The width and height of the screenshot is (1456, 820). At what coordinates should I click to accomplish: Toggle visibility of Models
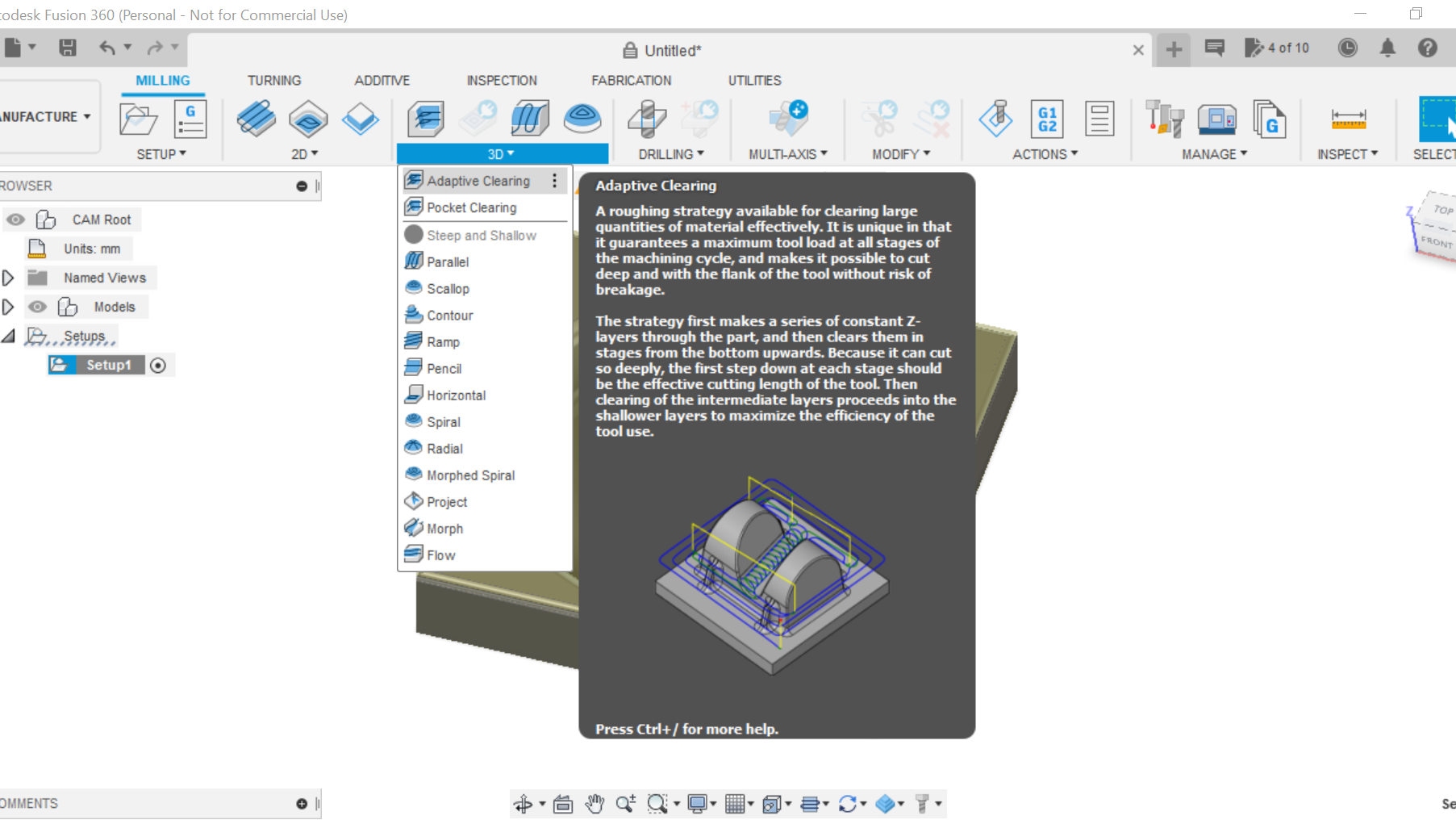[37, 306]
